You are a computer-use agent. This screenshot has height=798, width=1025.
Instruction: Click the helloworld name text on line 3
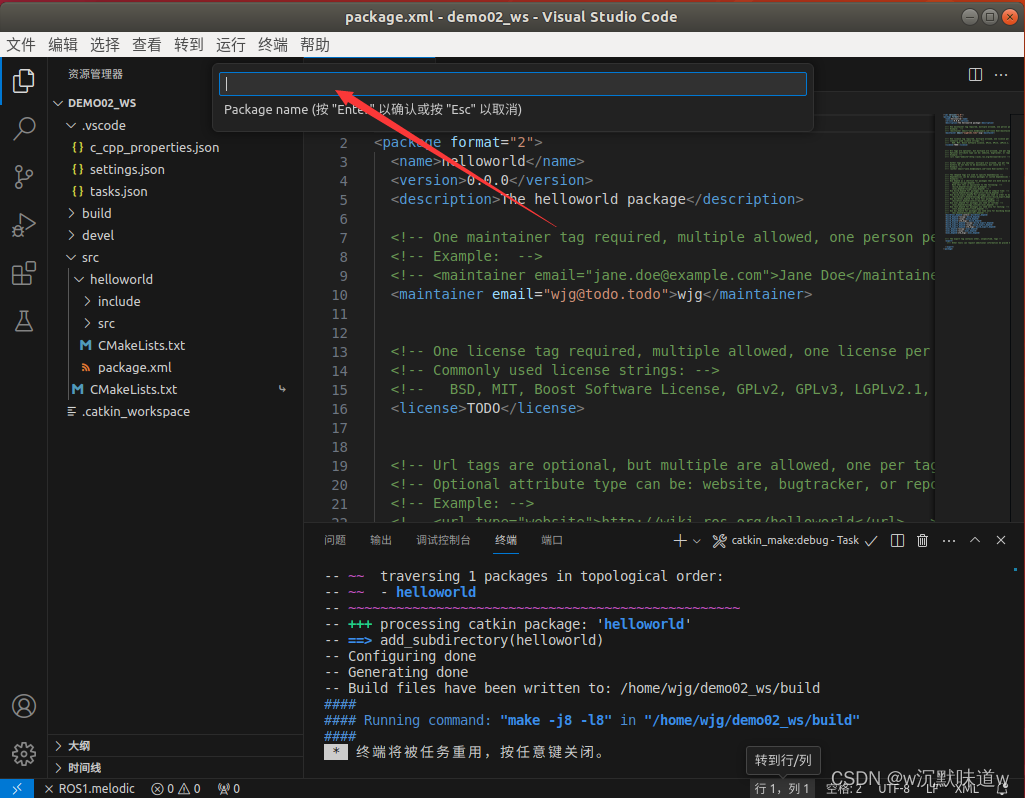coord(483,161)
